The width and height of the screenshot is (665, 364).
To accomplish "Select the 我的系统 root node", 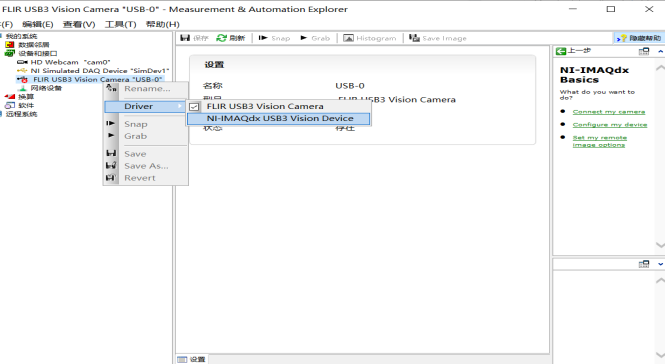I will coord(21,36).
